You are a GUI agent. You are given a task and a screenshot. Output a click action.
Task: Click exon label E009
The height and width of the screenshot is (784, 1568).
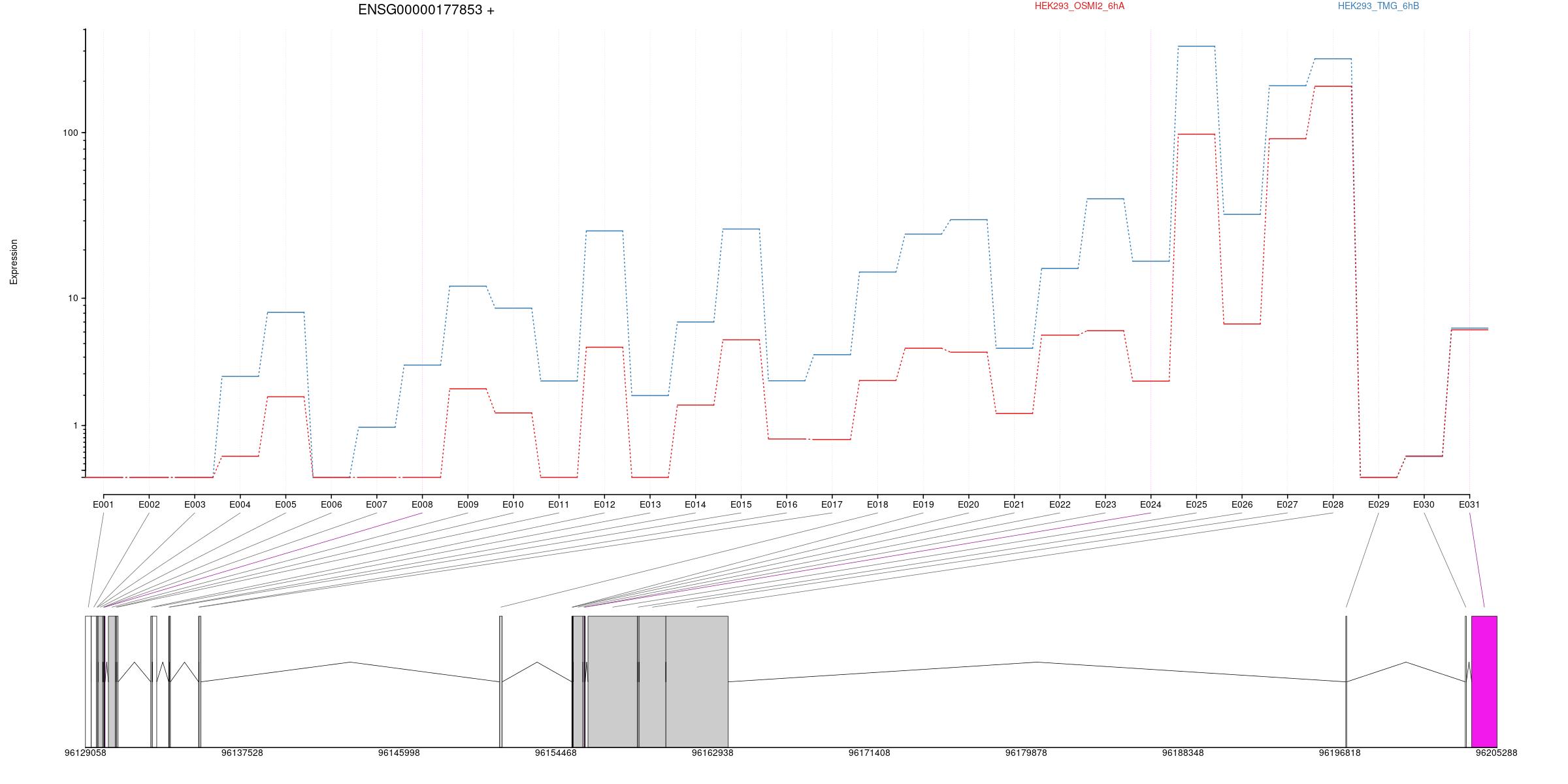click(x=468, y=504)
